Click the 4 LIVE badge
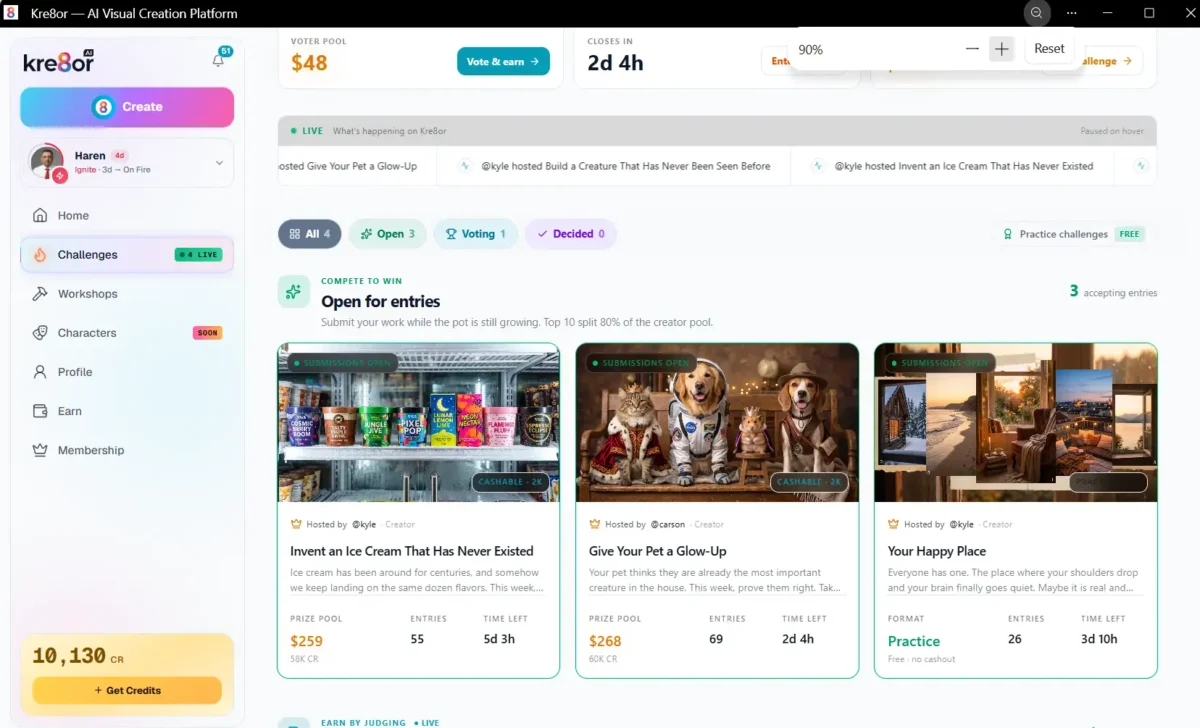The image size is (1200, 728). tap(198, 255)
